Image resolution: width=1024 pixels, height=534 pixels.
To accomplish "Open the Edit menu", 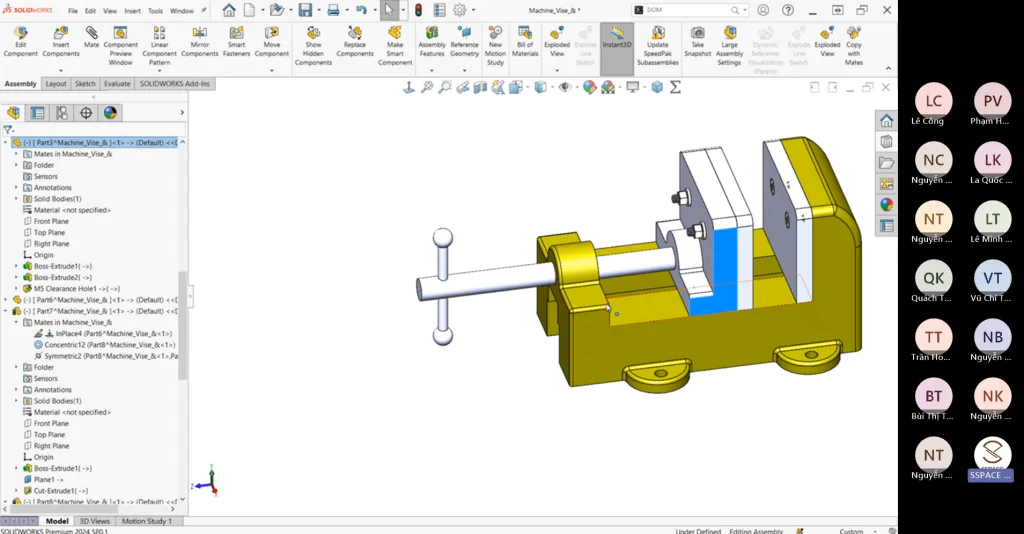I will 90,11.
